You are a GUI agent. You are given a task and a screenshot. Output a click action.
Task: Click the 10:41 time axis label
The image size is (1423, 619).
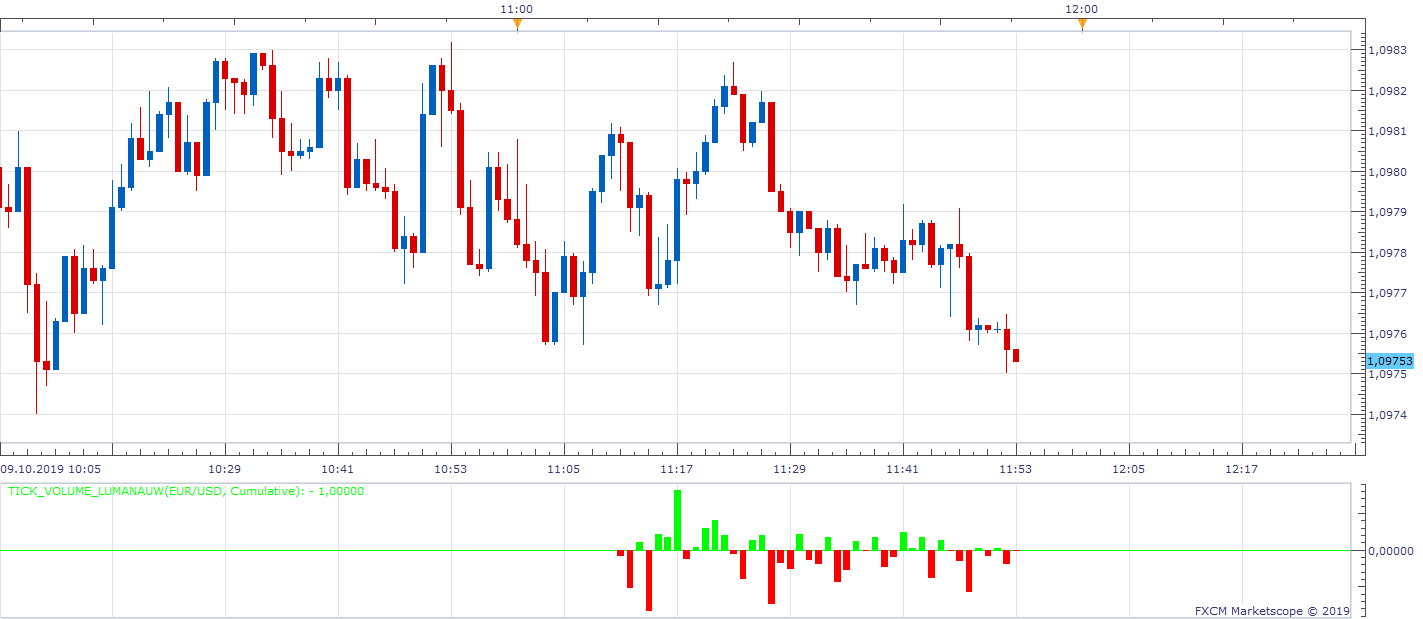click(x=338, y=469)
